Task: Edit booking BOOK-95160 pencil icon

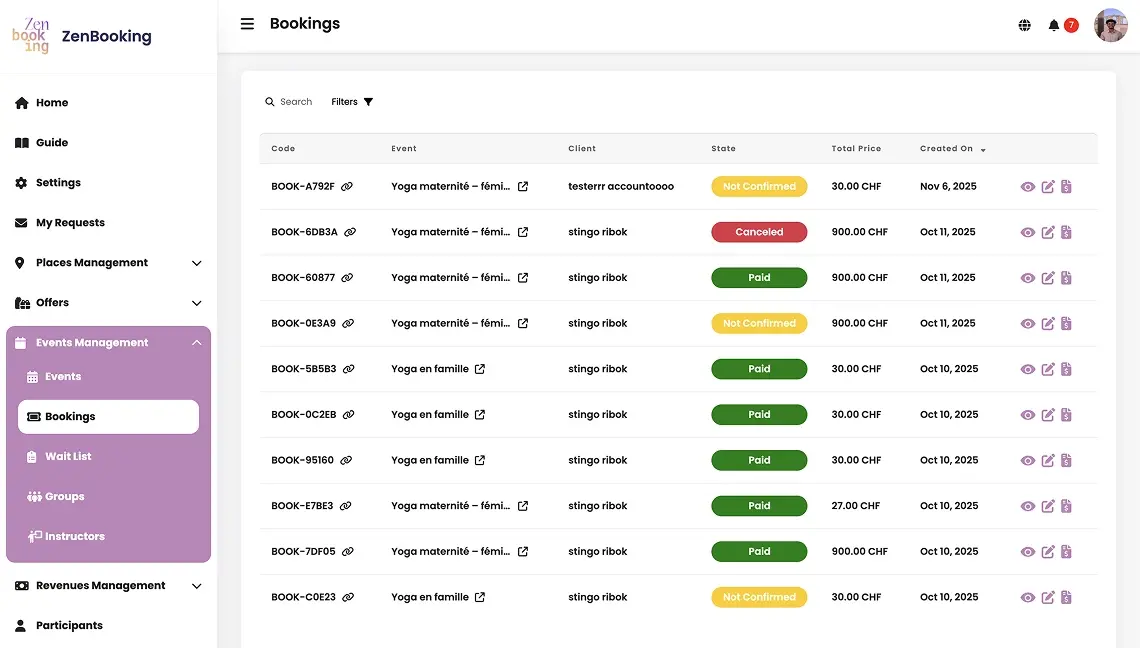Action: click(1048, 460)
